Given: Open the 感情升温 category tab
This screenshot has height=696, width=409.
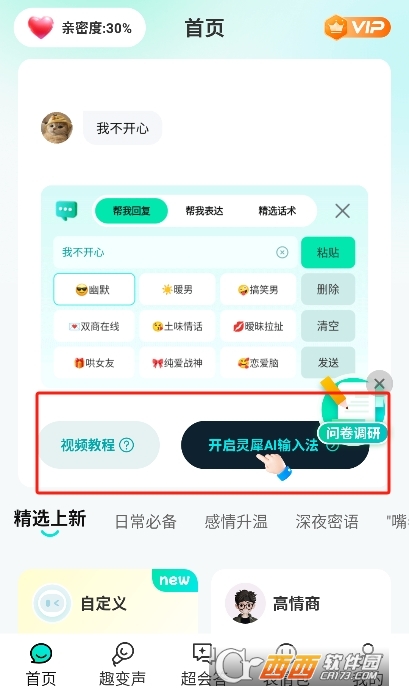Looking at the screenshot, I should [236, 522].
